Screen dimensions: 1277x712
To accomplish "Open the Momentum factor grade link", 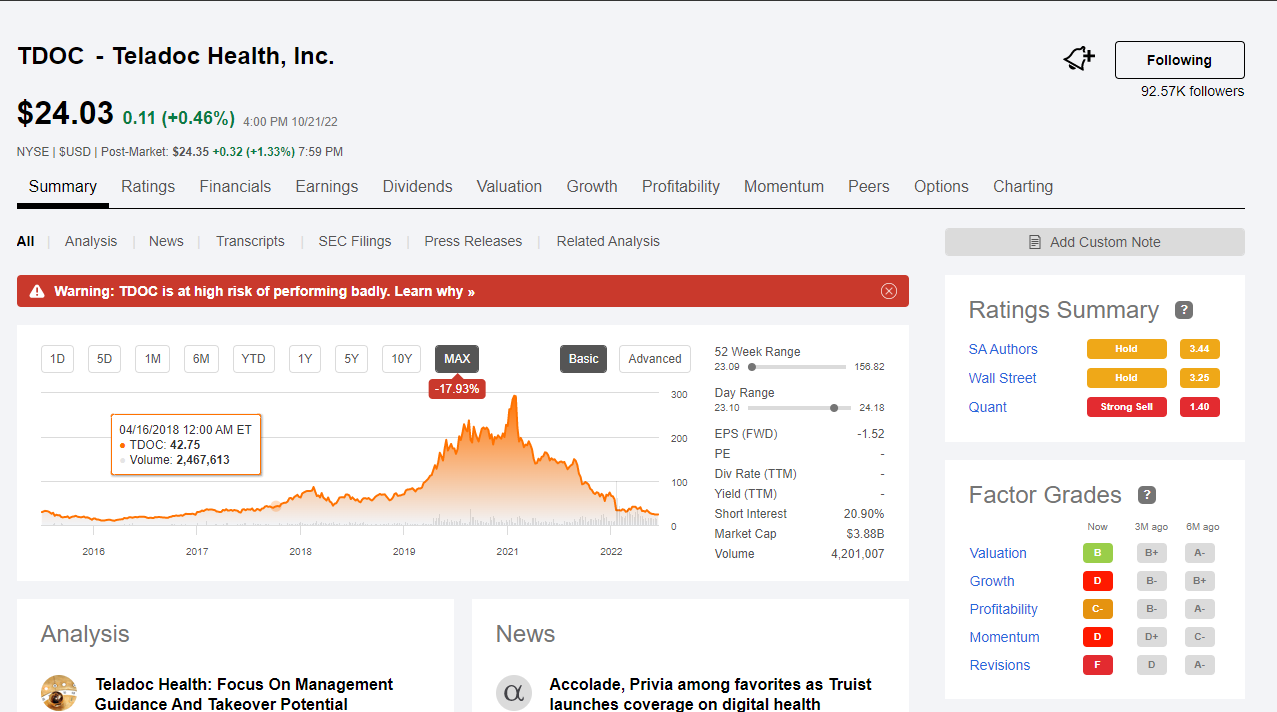I will [x=1004, y=637].
